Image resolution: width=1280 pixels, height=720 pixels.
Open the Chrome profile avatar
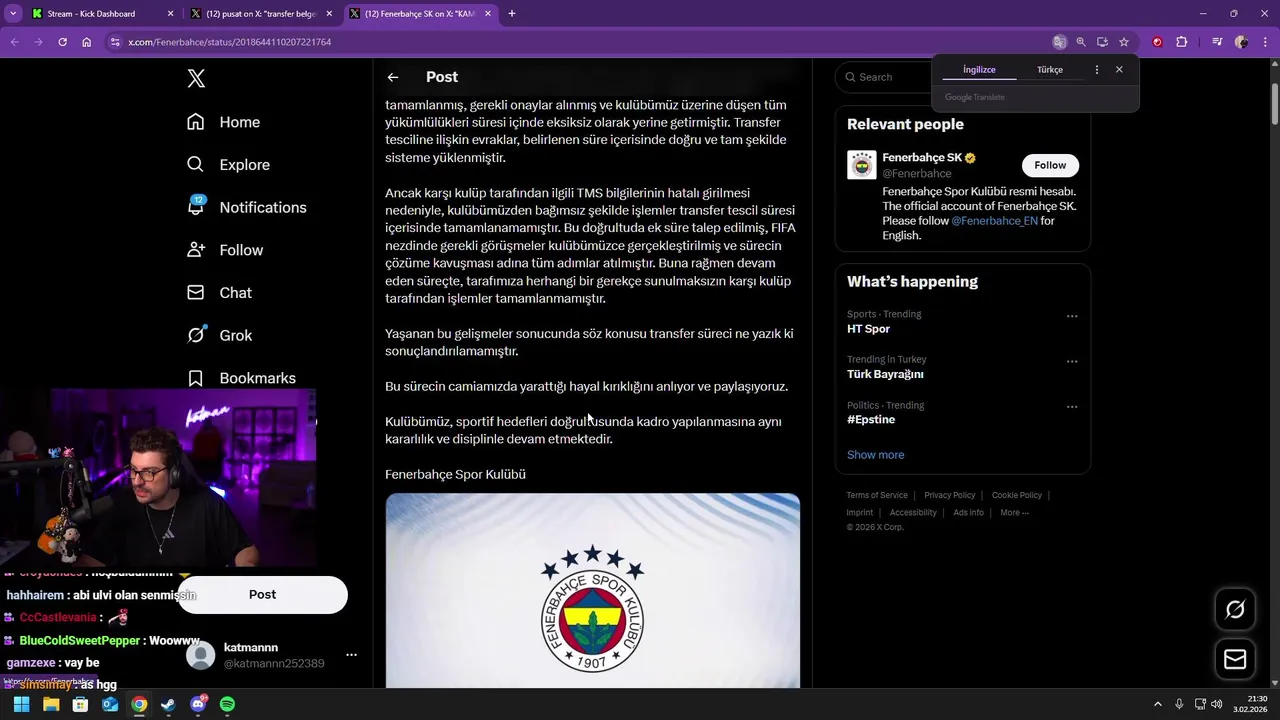pos(1241,42)
